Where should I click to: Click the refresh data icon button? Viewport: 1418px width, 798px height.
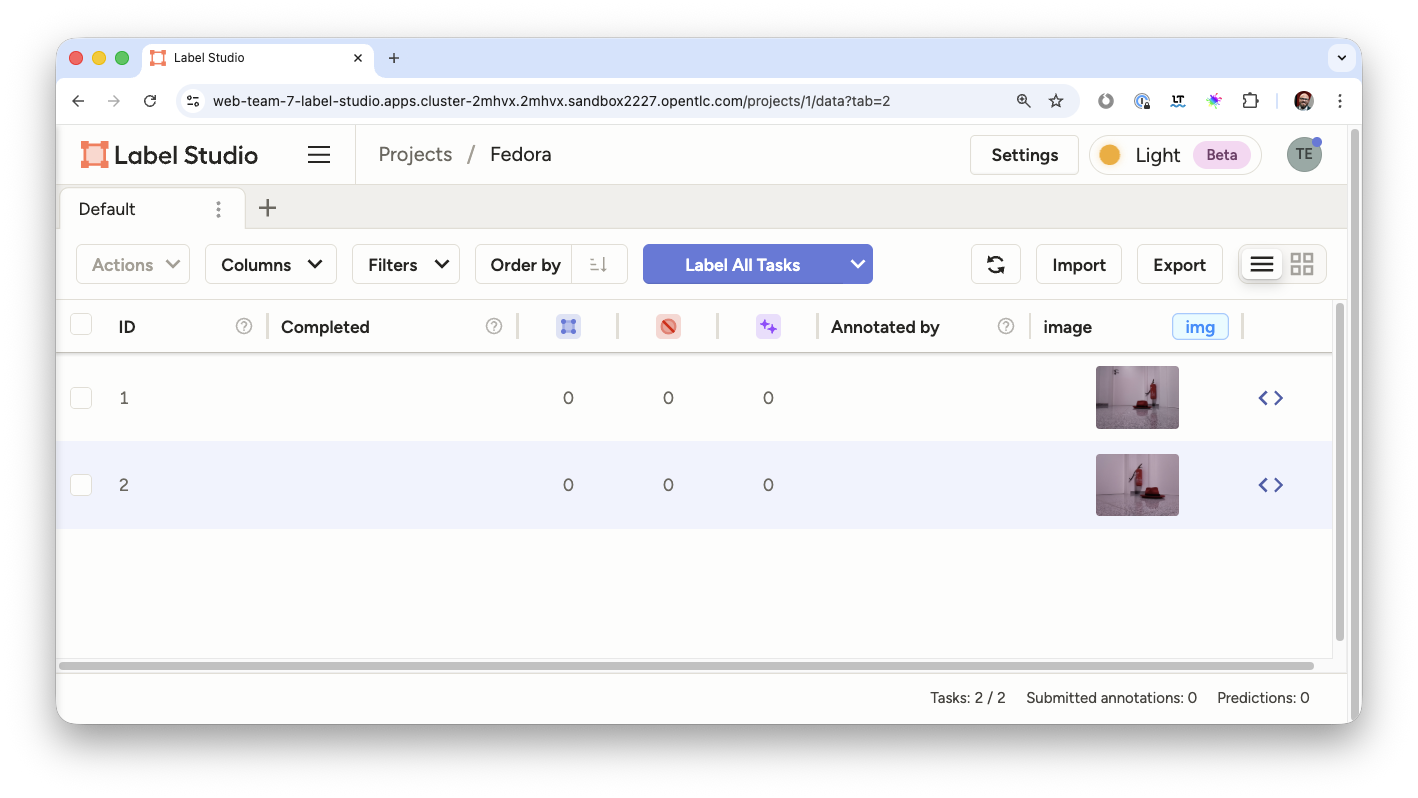995,265
